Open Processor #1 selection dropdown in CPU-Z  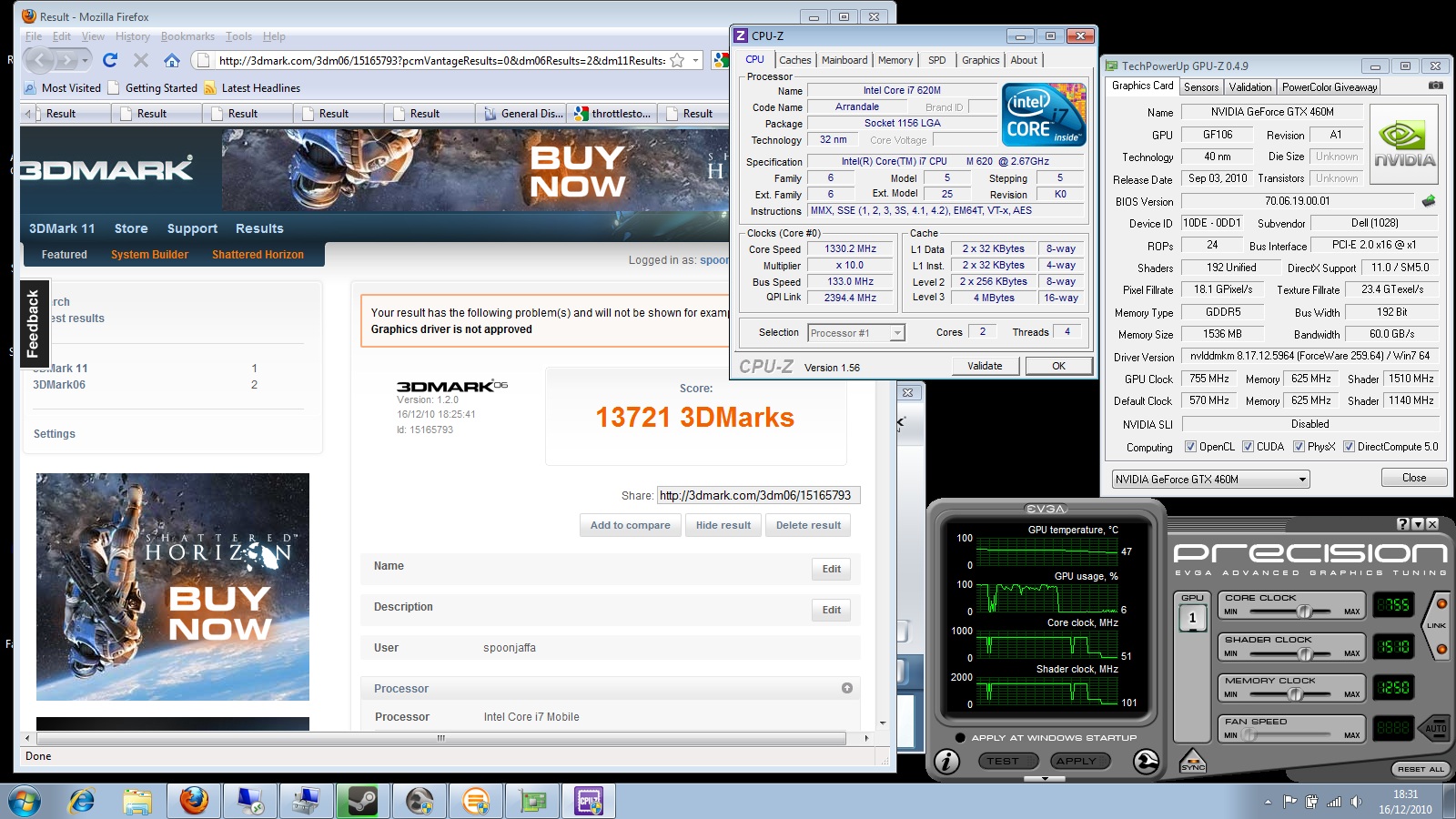click(856, 333)
